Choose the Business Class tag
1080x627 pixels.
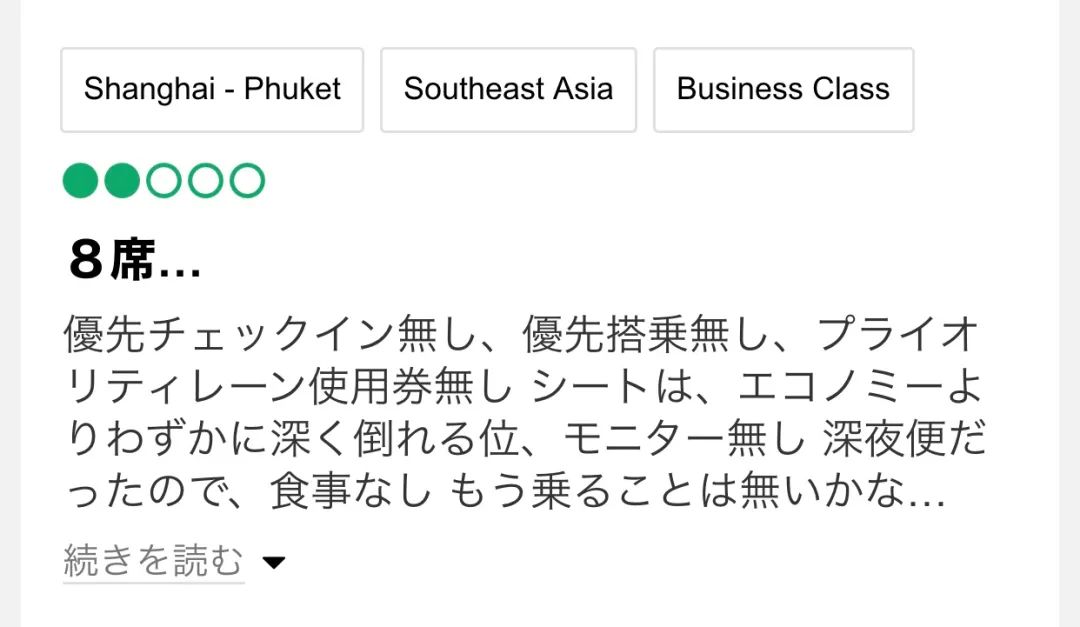pyautogui.click(x=783, y=89)
